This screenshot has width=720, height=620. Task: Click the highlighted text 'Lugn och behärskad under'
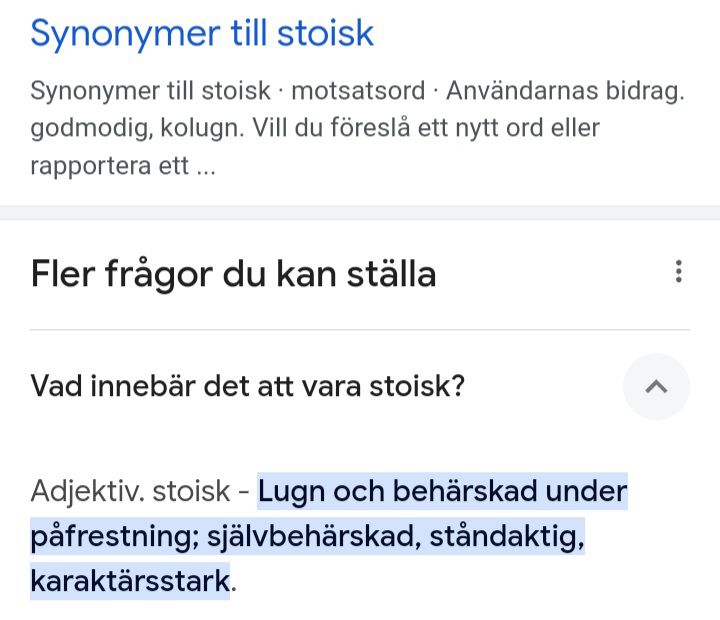coord(442,492)
